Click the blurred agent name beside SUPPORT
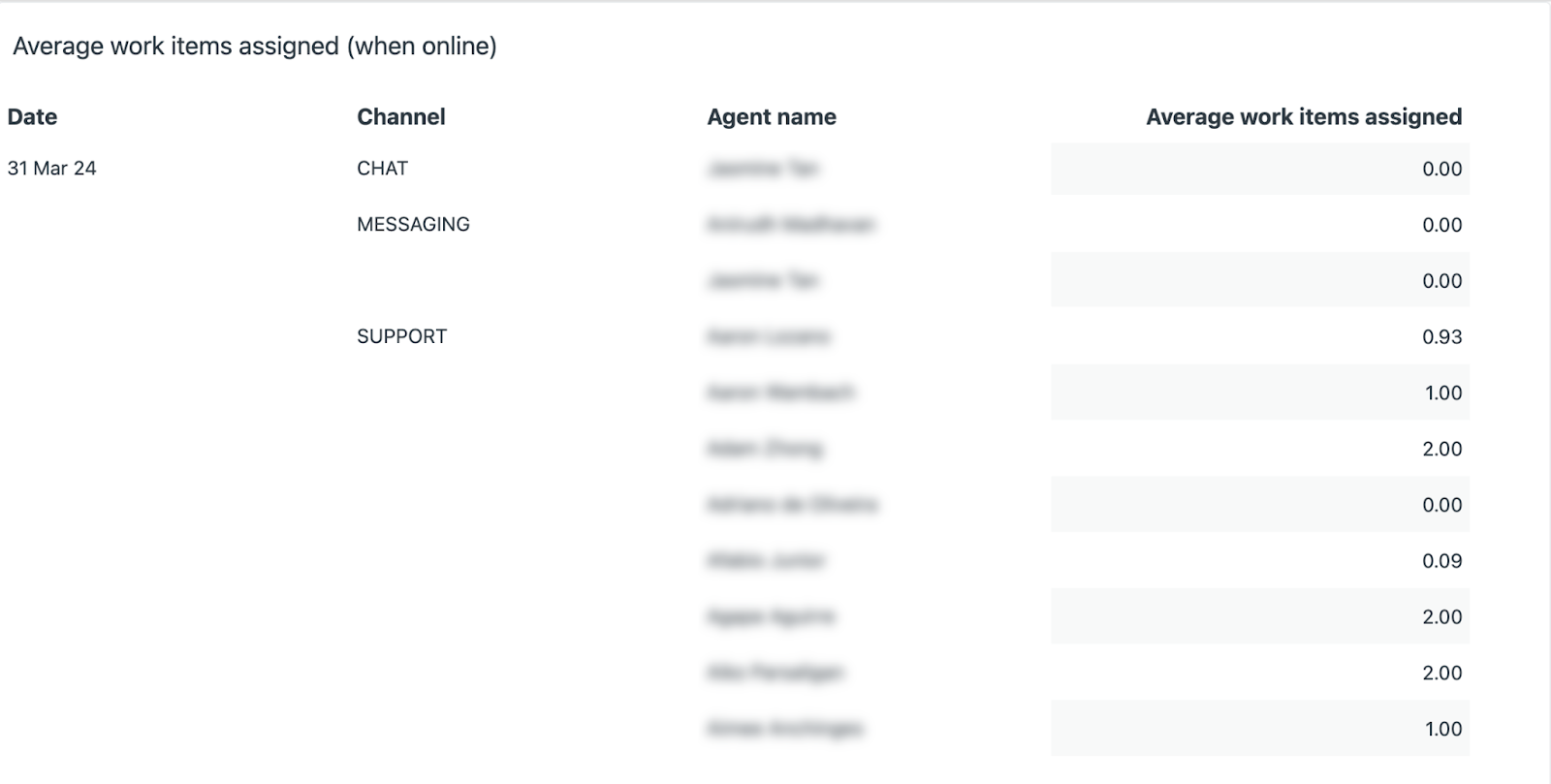 click(769, 337)
